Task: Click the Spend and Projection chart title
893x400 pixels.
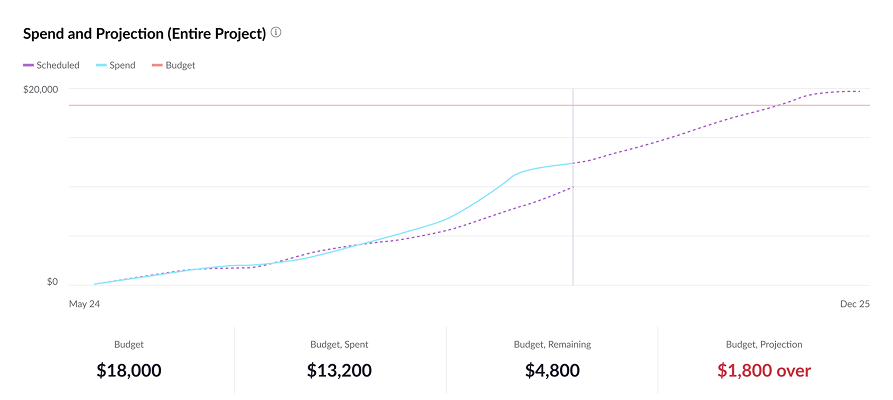Action: click(144, 34)
